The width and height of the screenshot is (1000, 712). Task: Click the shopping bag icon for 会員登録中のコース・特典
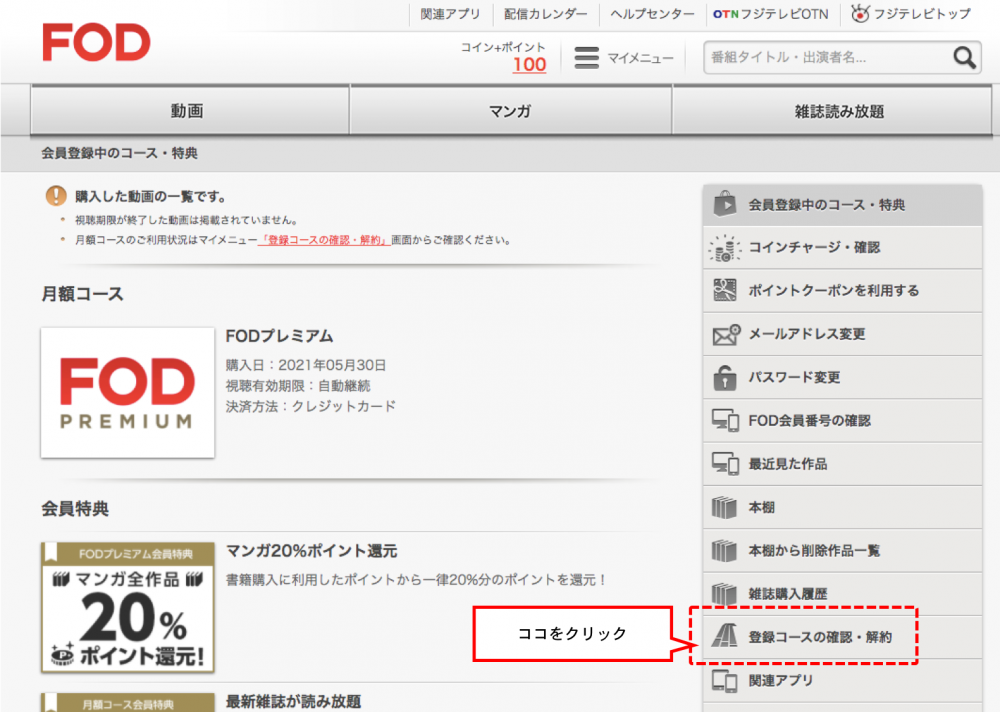[x=724, y=204]
